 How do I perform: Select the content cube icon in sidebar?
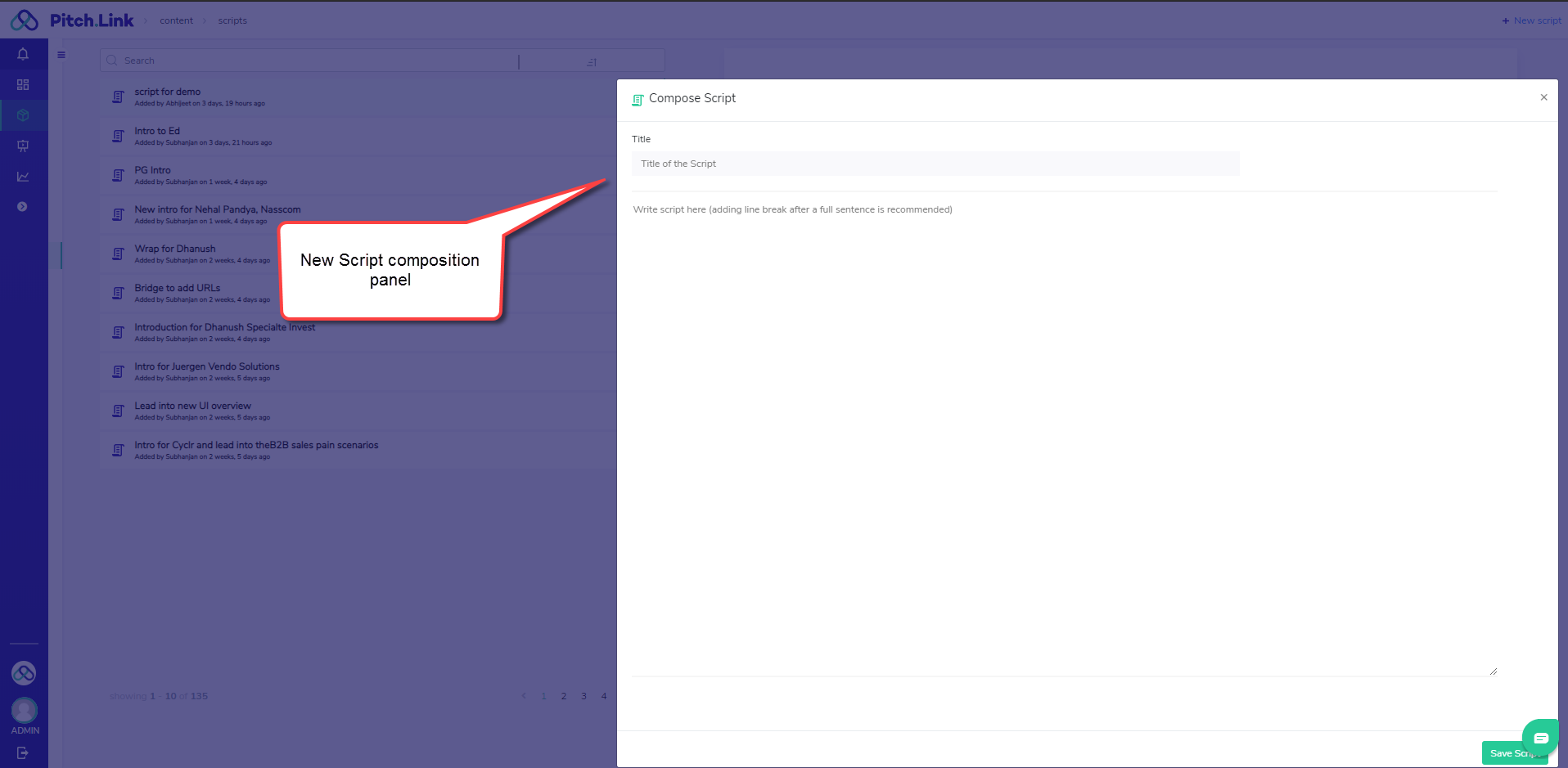tap(23, 115)
